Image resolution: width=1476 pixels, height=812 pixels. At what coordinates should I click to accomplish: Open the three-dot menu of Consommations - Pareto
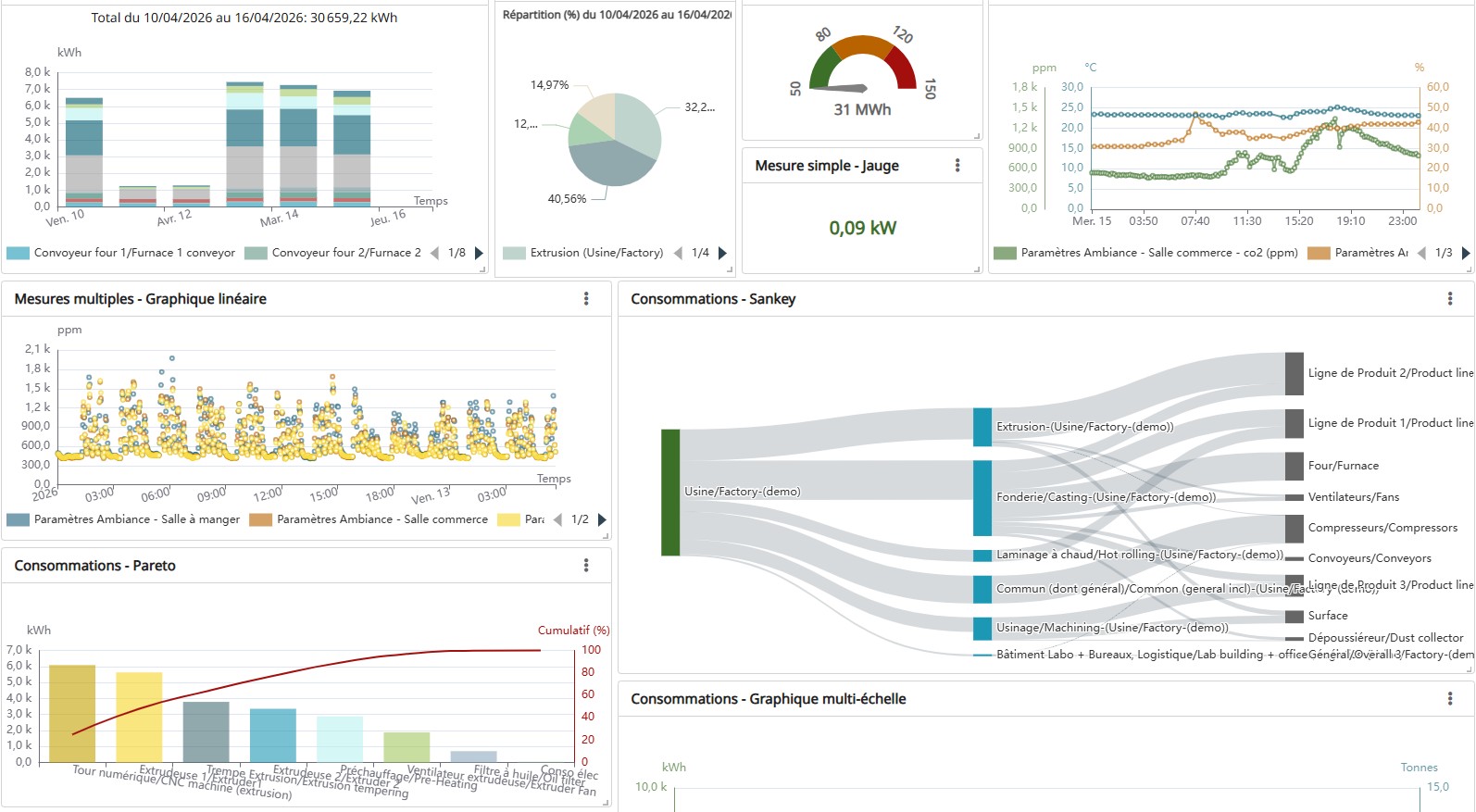586,566
